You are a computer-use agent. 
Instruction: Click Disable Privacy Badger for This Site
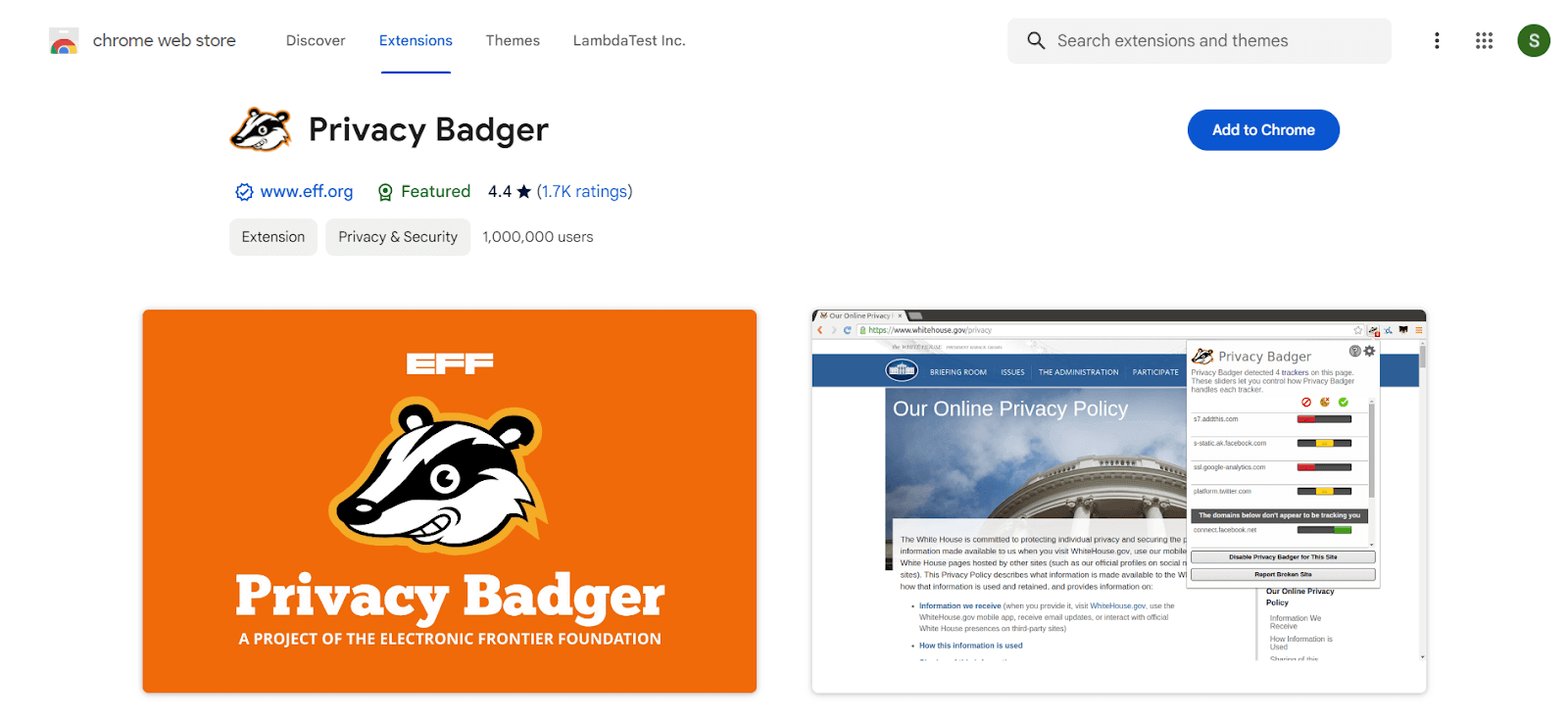[x=1283, y=557]
